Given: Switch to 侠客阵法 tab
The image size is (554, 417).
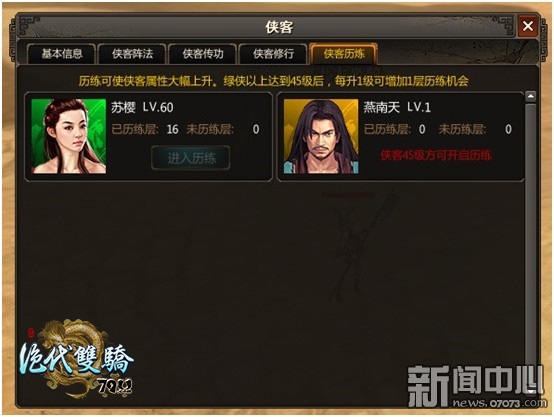Looking at the screenshot, I should point(132,54).
